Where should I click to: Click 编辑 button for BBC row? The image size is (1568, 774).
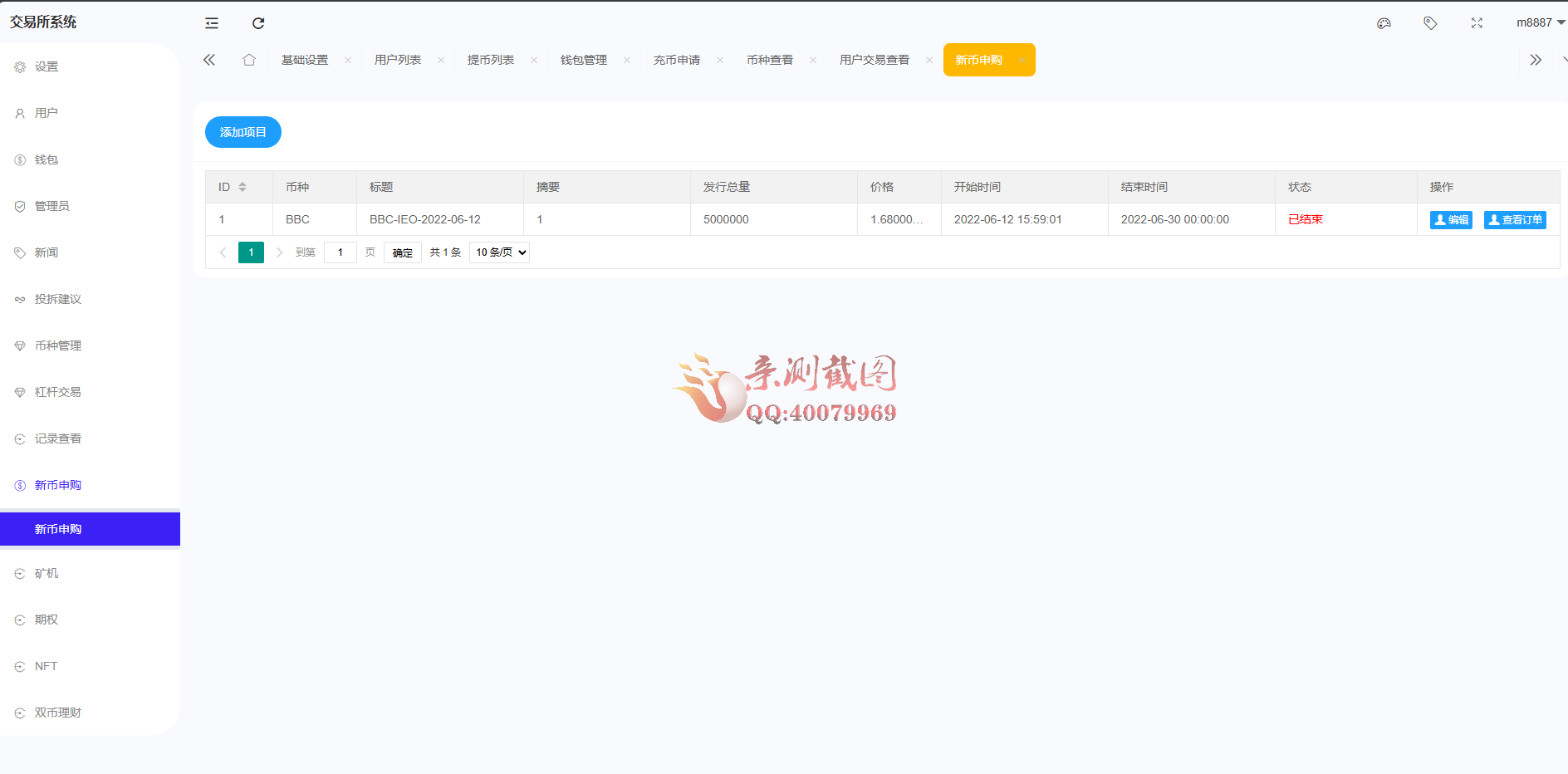1451,220
